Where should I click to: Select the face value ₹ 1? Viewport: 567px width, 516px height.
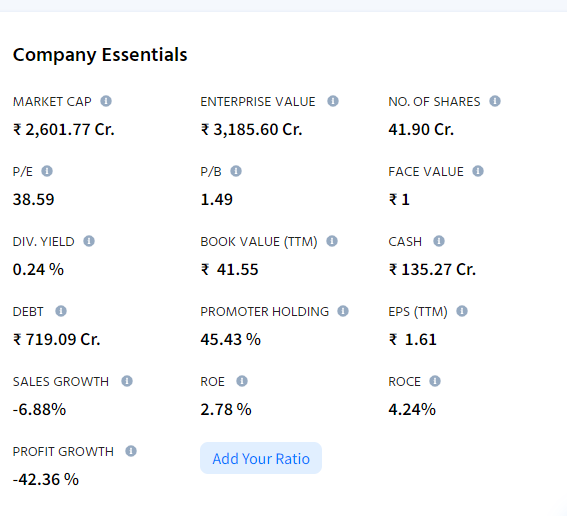pos(399,200)
